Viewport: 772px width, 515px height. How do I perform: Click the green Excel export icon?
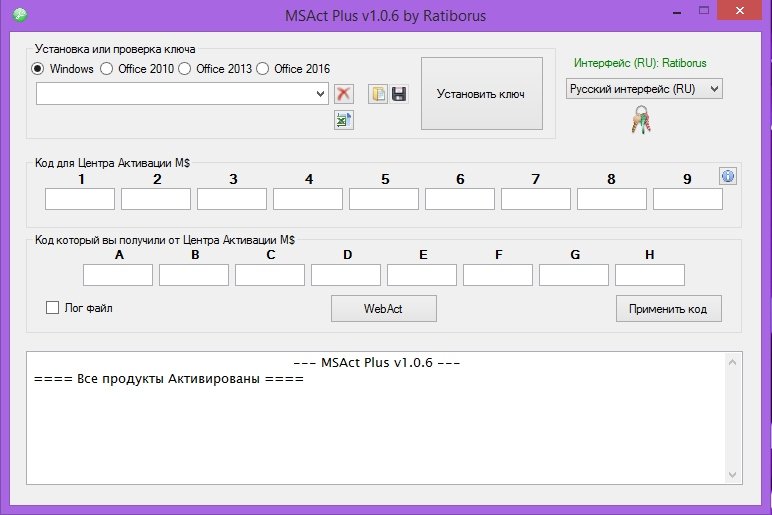tap(344, 120)
